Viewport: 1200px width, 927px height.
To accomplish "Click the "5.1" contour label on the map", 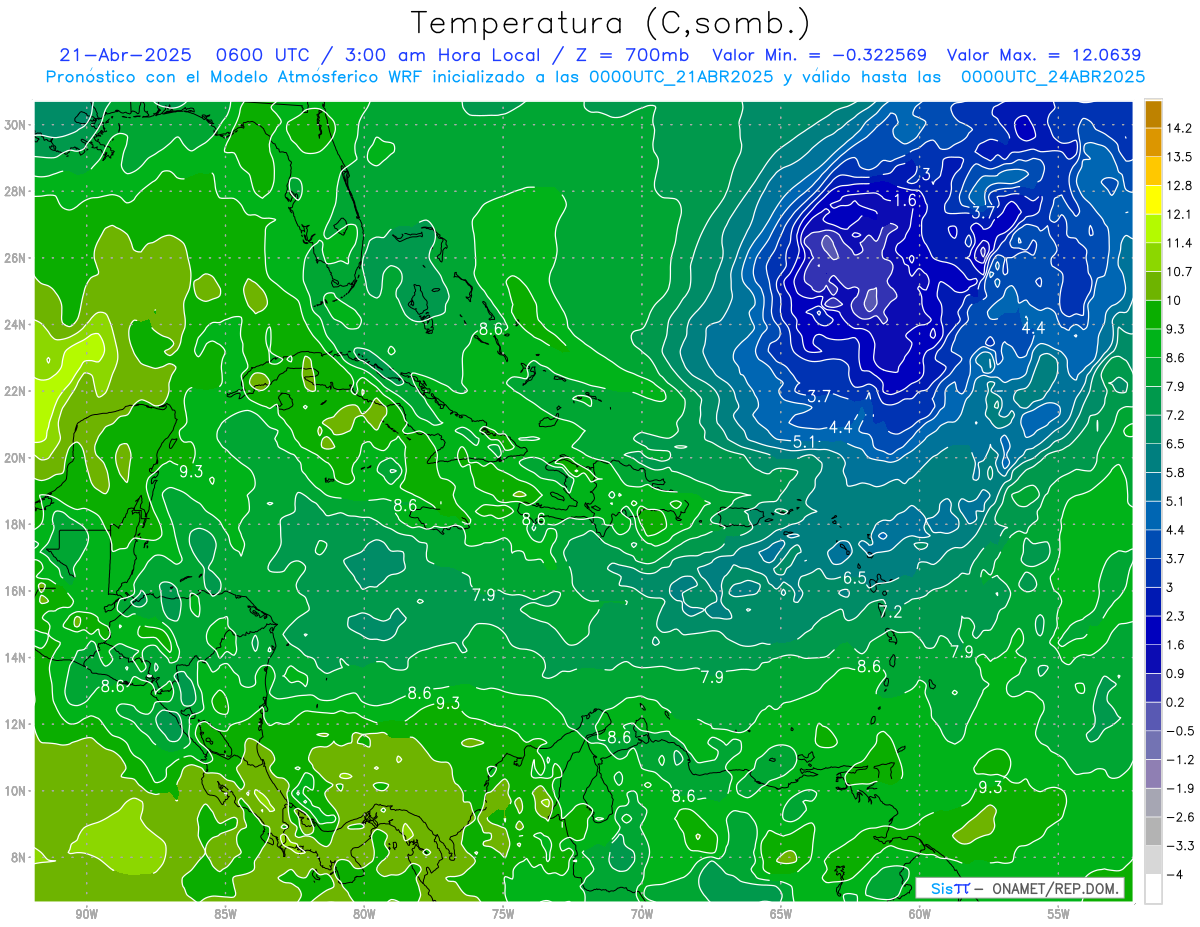I will tap(804, 443).
